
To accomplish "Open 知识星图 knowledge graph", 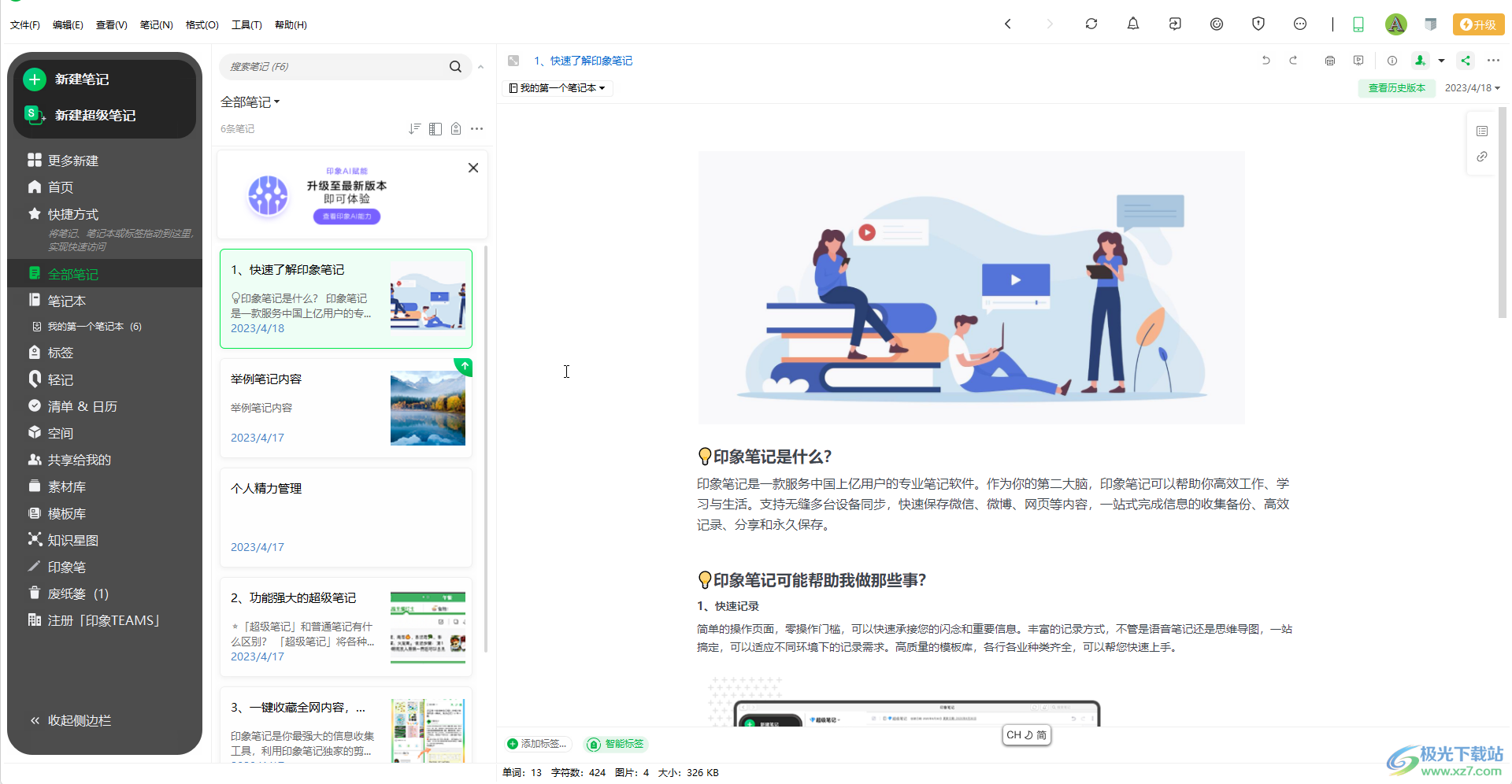I will point(72,540).
